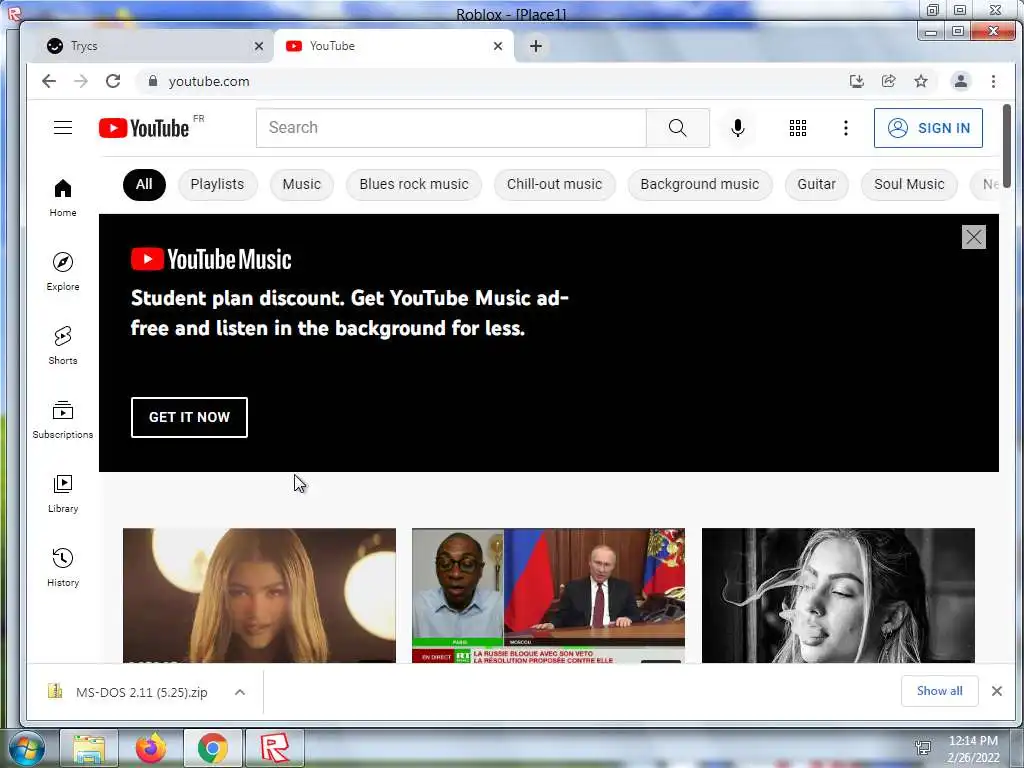Close the downloads bar
This screenshot has width=1024, height=768.
[x=997, y=691]
